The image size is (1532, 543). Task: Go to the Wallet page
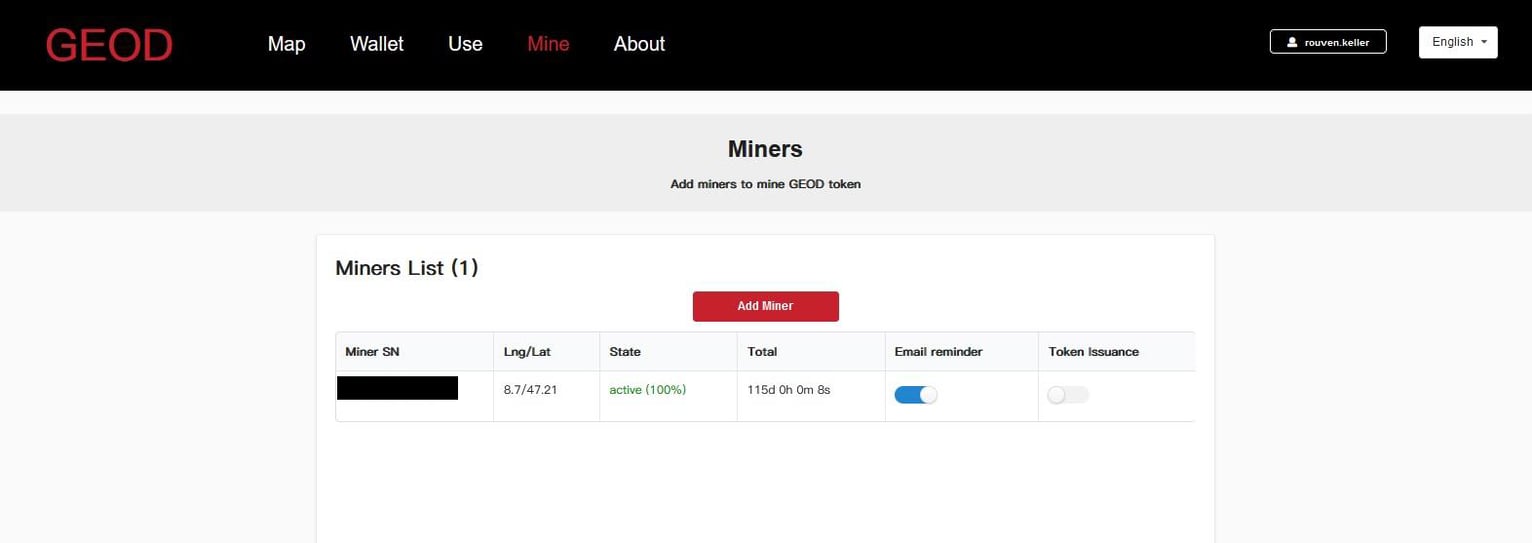click(x=376, y=44)
